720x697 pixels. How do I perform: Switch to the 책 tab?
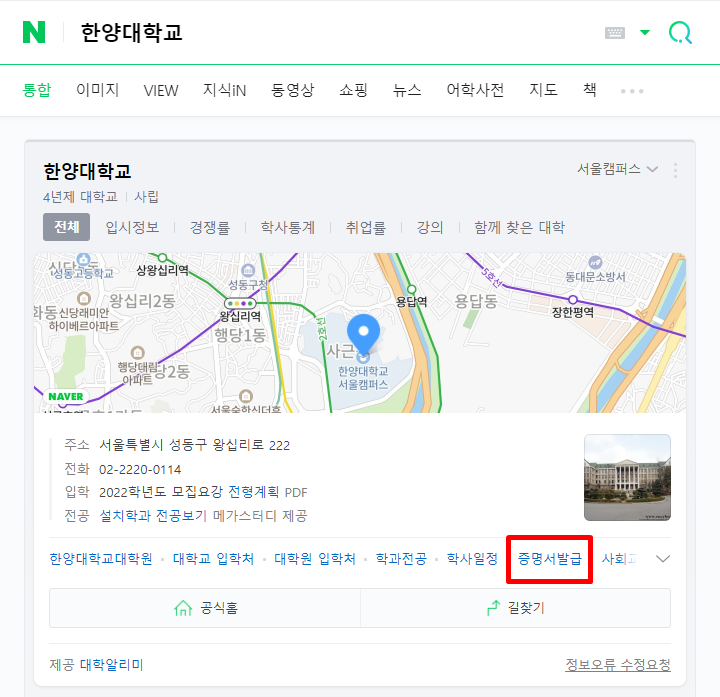(590, 90)
